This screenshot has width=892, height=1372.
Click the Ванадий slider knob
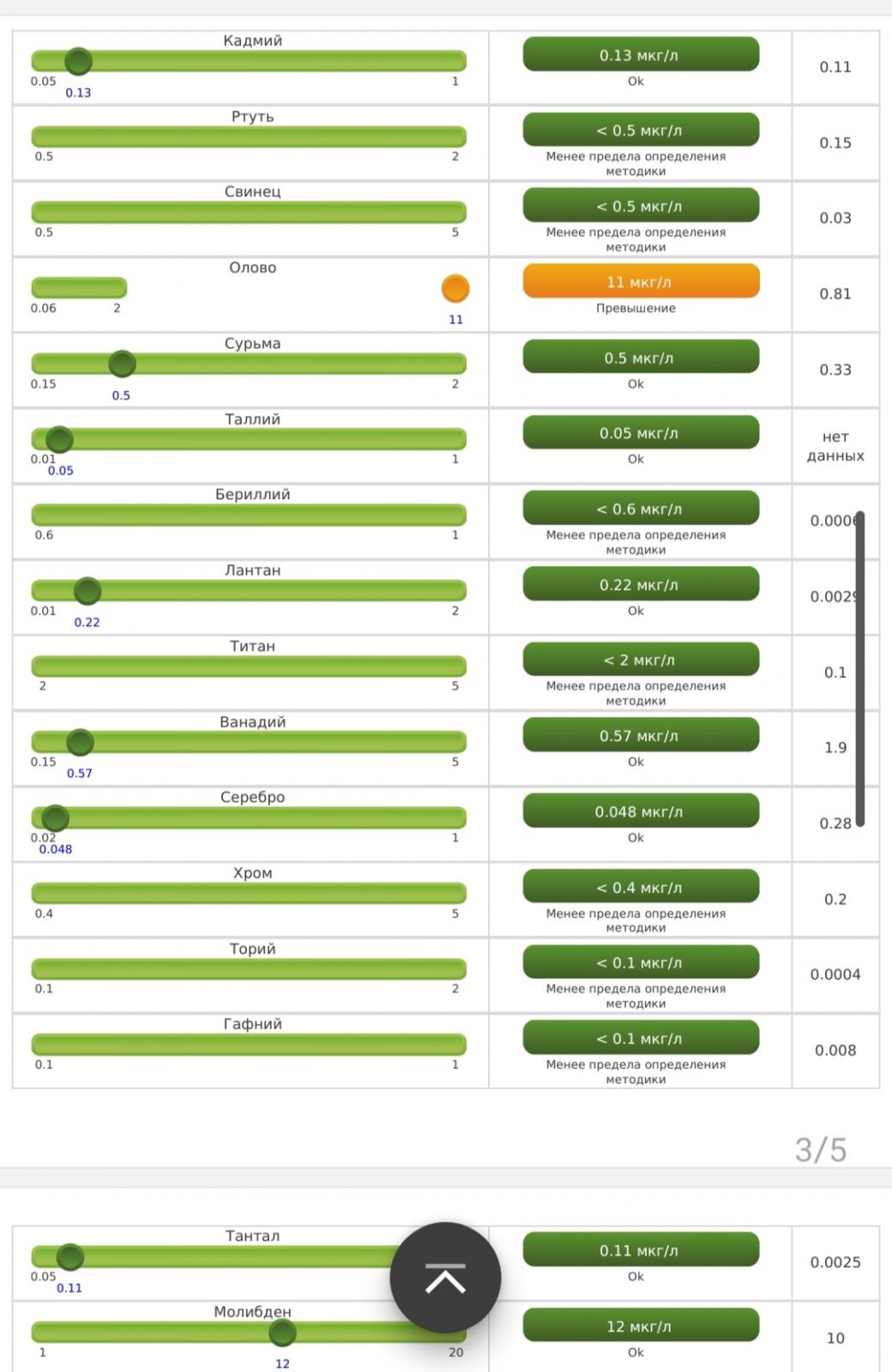(x=80, y=742)
